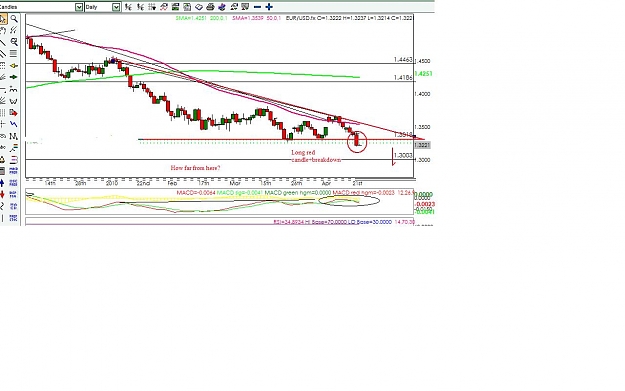This screenshot has width=625, height=391.
Task: Click the green double-arrow tool
Action: point(14,77)
